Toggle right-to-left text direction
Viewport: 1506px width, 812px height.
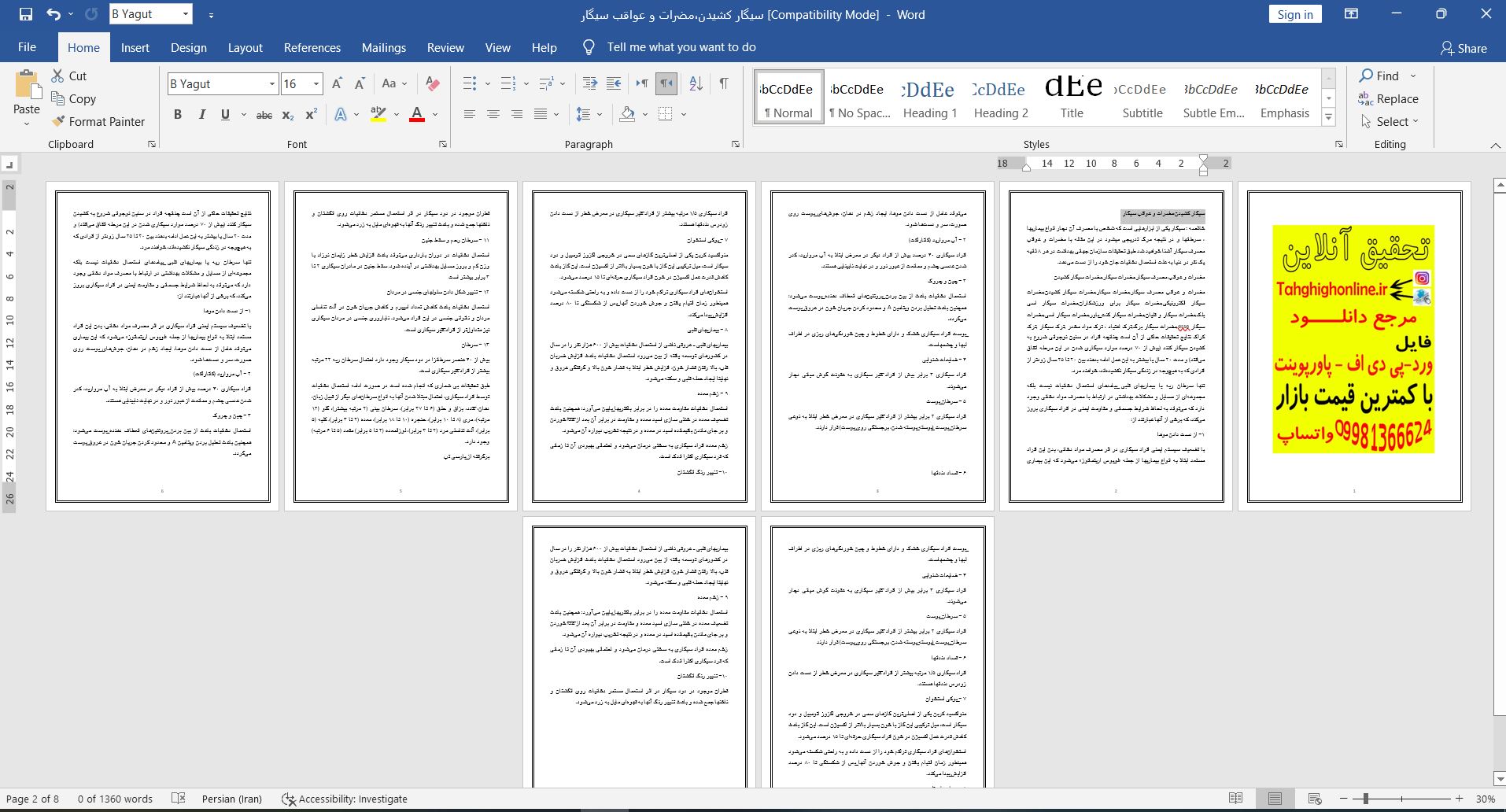coord(666,83)
